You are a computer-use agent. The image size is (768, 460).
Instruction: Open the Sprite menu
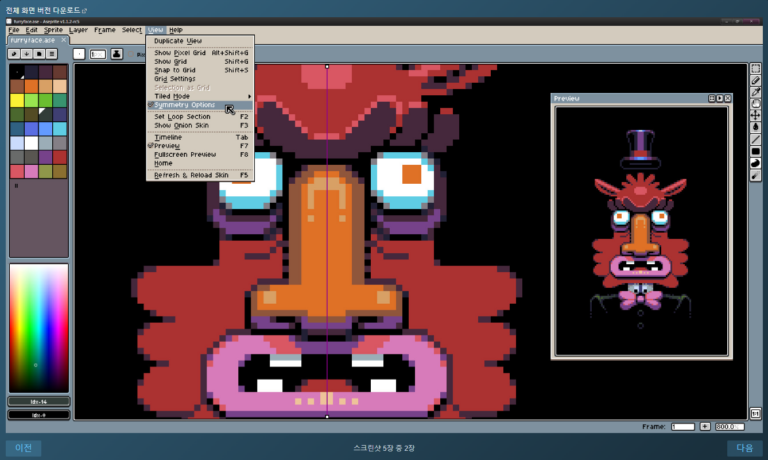click(53, 30)
